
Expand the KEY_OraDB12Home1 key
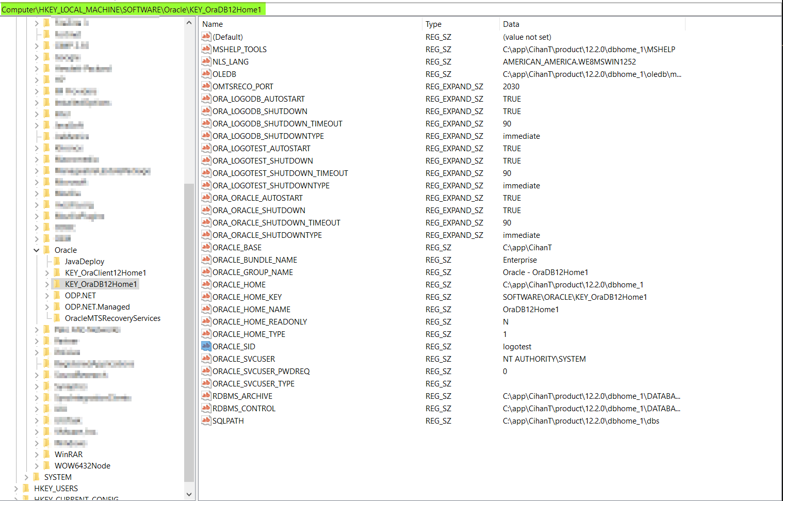pyautogui.click(x=47, y=284)
